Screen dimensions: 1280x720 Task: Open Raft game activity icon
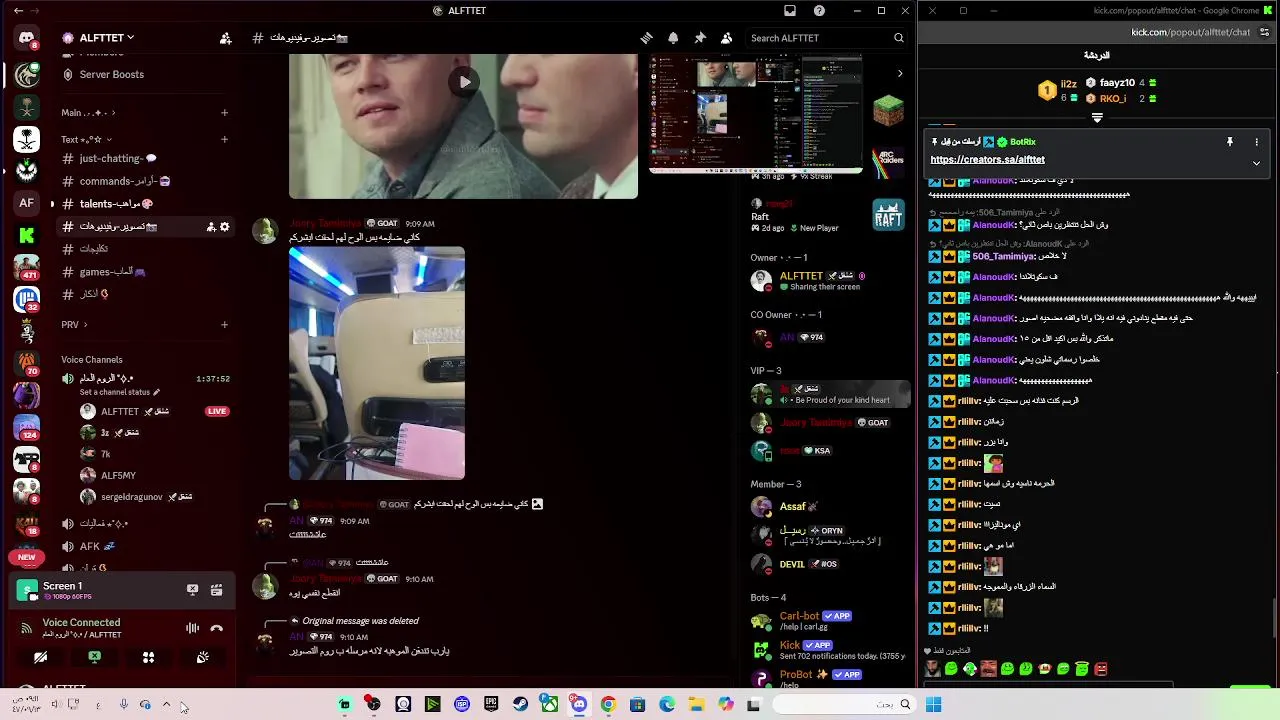pos(888,215)
